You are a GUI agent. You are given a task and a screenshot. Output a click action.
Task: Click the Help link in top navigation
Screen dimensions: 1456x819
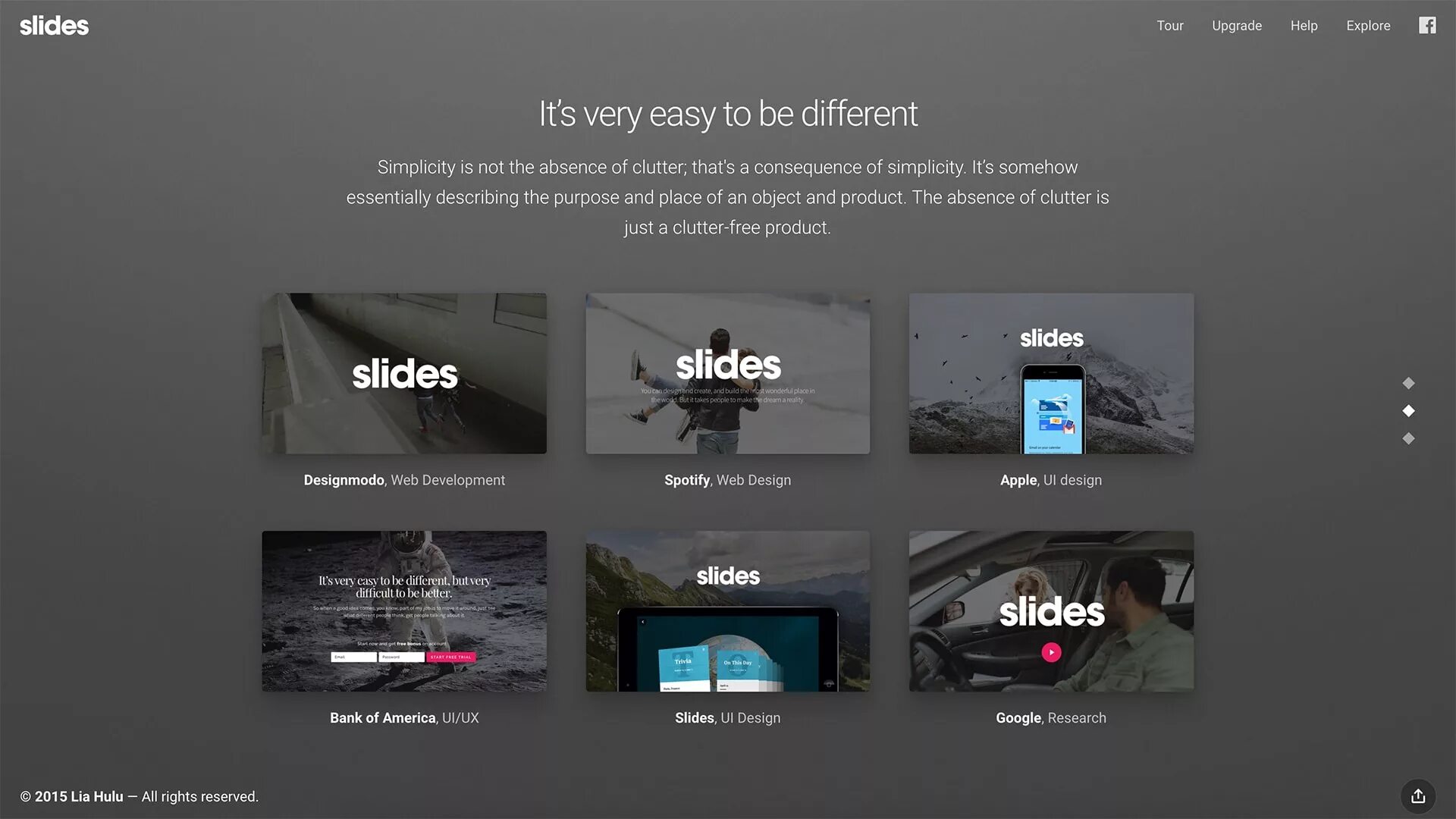(1303, 26)
